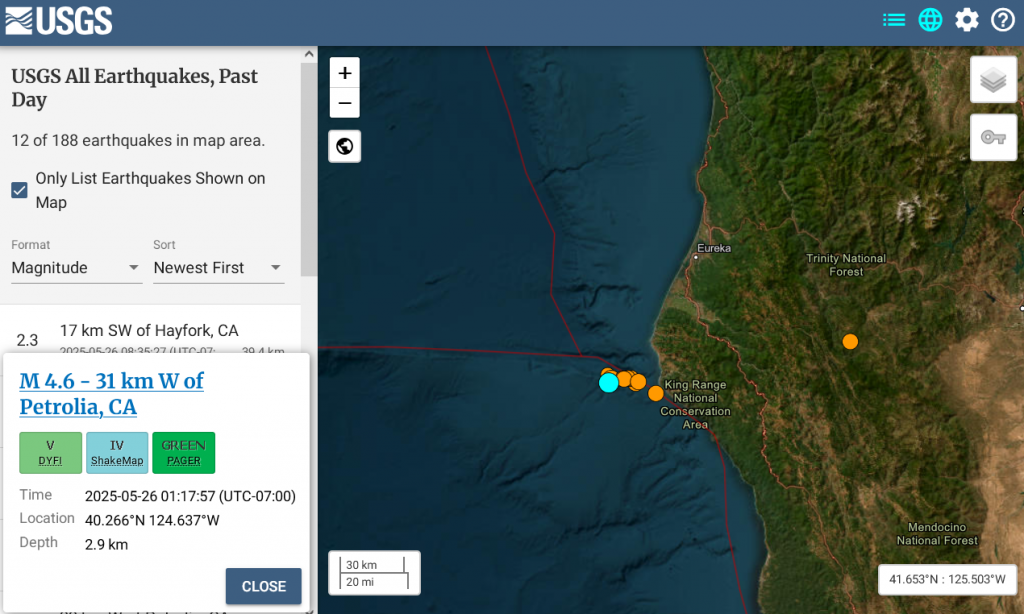Click the zoom-to-world globe button
Viewport: 1024px width, 614px height.
345,146
